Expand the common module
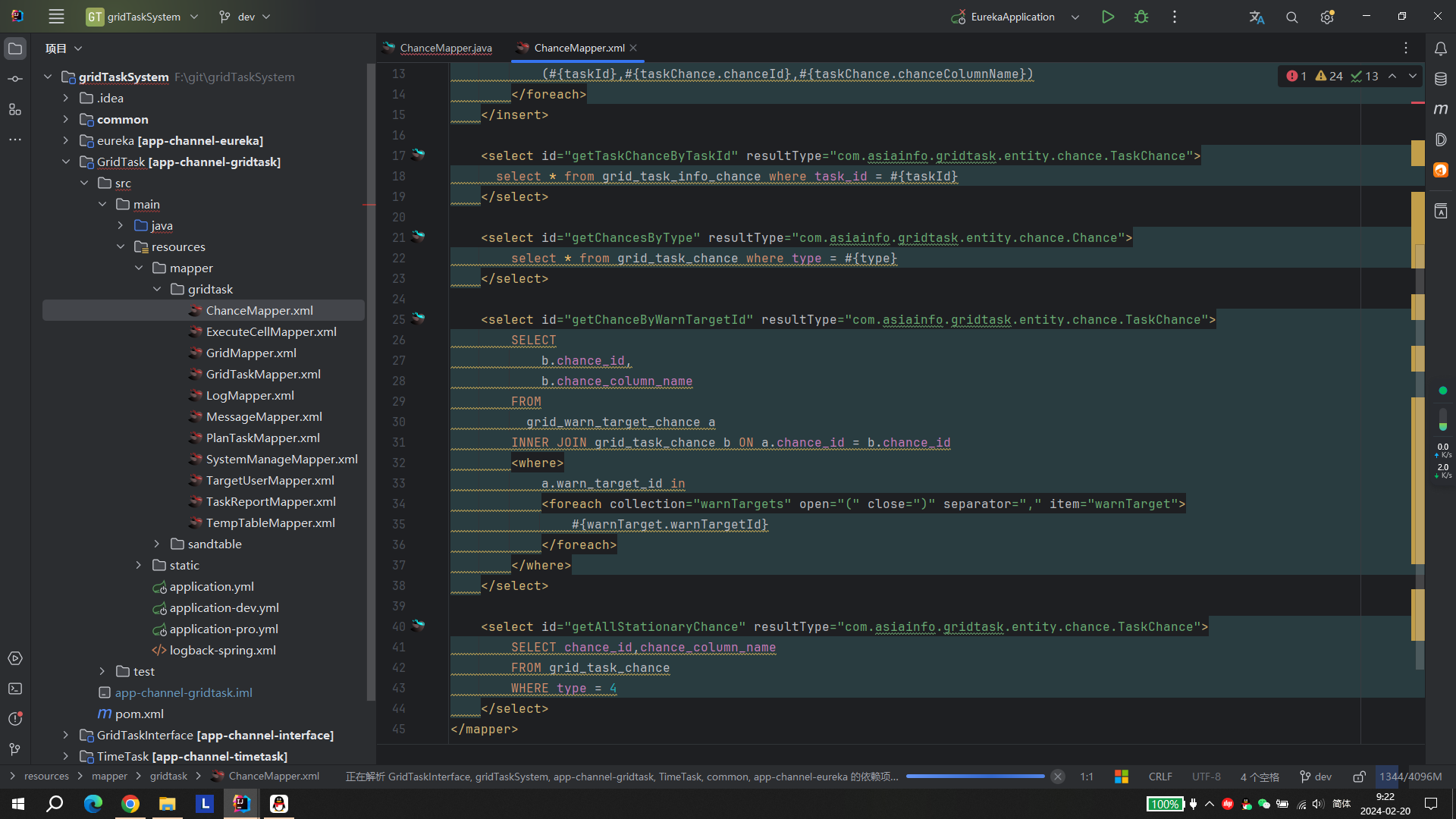1456x819 pixels. 66,119
